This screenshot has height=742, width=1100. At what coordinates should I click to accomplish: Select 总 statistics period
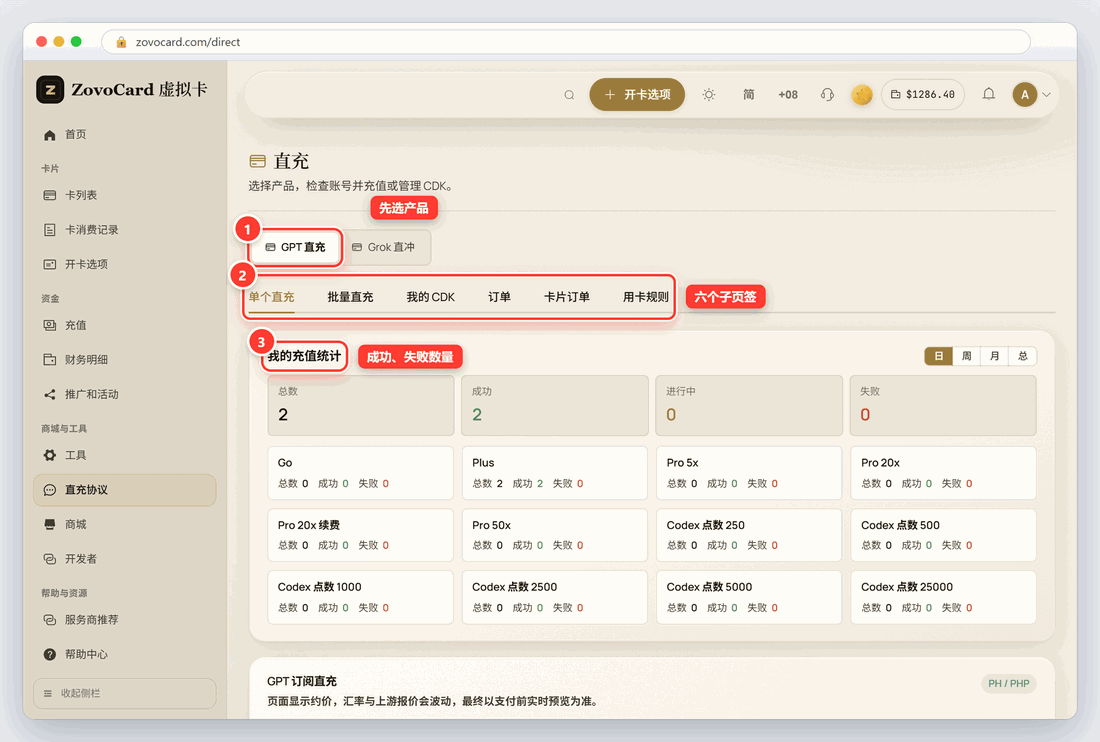pyautogui.click(x=1023, y=356)
